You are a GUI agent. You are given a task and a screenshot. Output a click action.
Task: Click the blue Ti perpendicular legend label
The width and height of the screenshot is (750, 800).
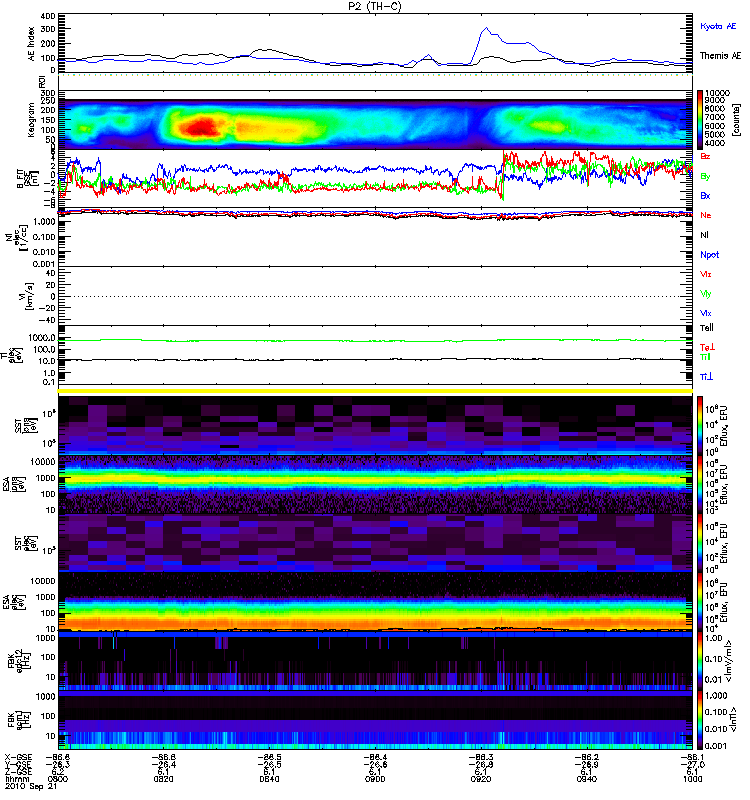click(x=706, y=377)
